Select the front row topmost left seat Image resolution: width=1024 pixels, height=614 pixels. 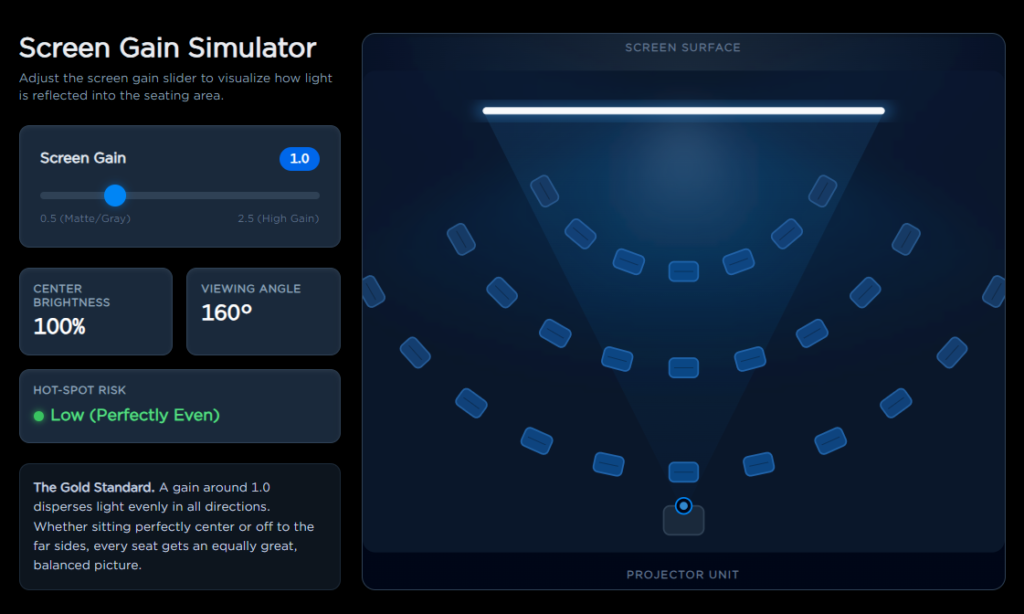point(544,191)
